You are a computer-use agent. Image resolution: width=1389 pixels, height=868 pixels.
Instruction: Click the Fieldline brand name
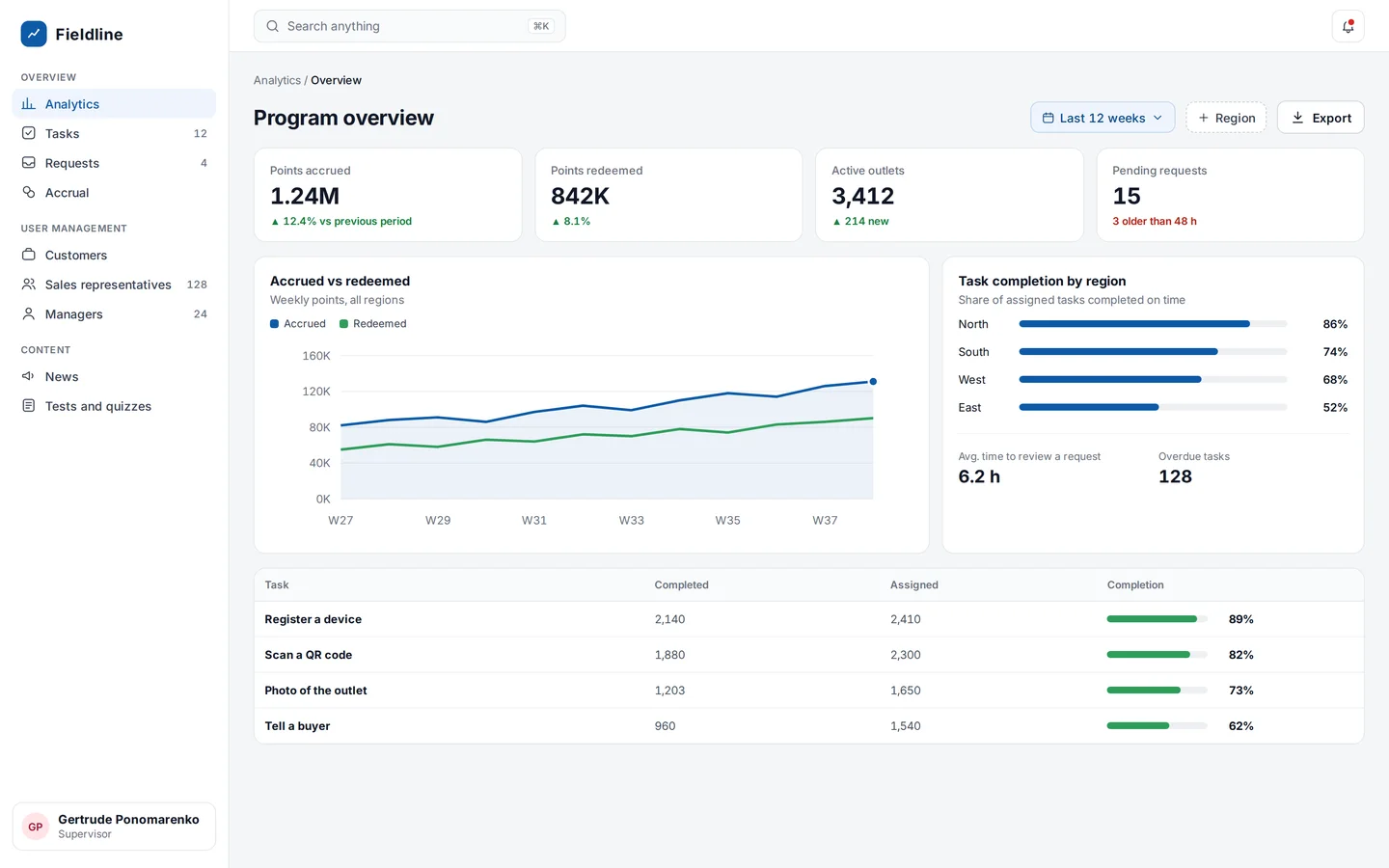(x=89, y=34)
